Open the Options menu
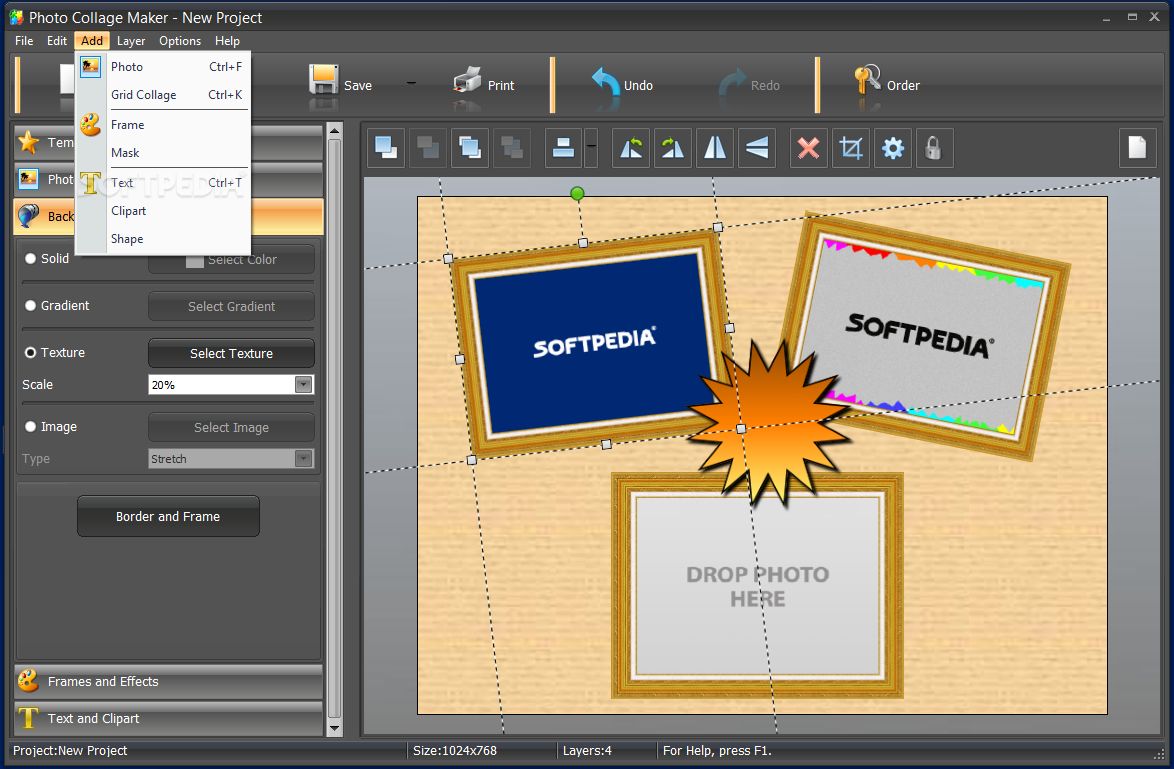Viewport: 1174px width, 769px height. coord(180,40)
